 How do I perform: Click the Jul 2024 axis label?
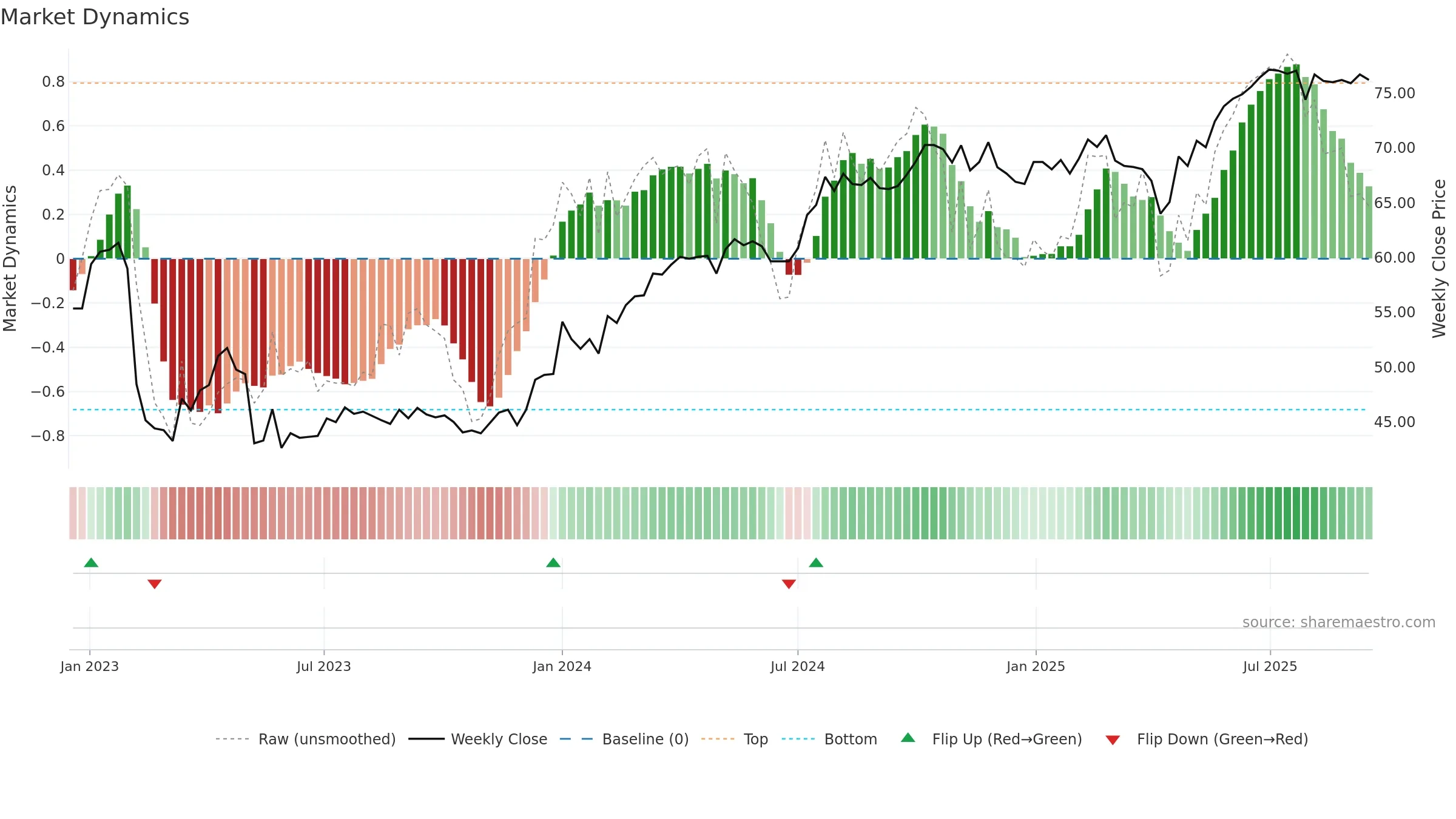point(798,666)
